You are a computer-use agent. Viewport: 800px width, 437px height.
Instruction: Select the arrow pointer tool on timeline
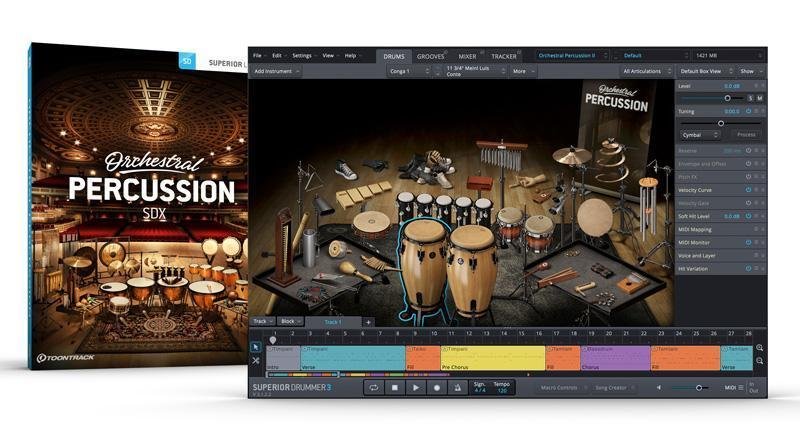pyautogui.click(x=256, y=347)
